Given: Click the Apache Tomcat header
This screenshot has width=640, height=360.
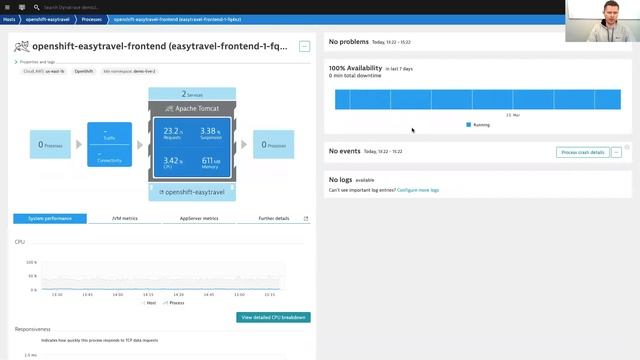Looking at the screenshot, I should [x=192, y=109].
